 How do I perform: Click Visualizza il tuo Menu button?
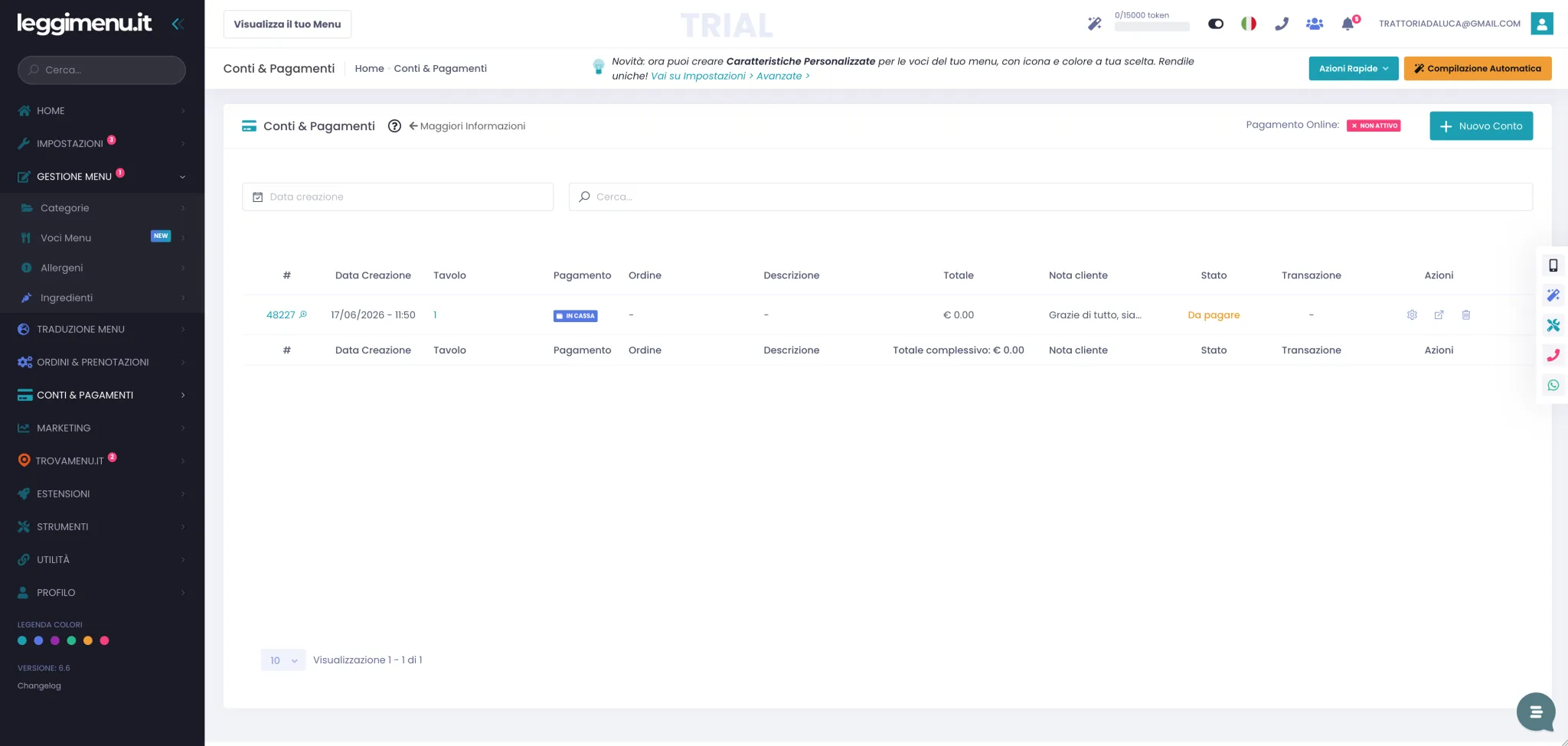click(287, 24)
